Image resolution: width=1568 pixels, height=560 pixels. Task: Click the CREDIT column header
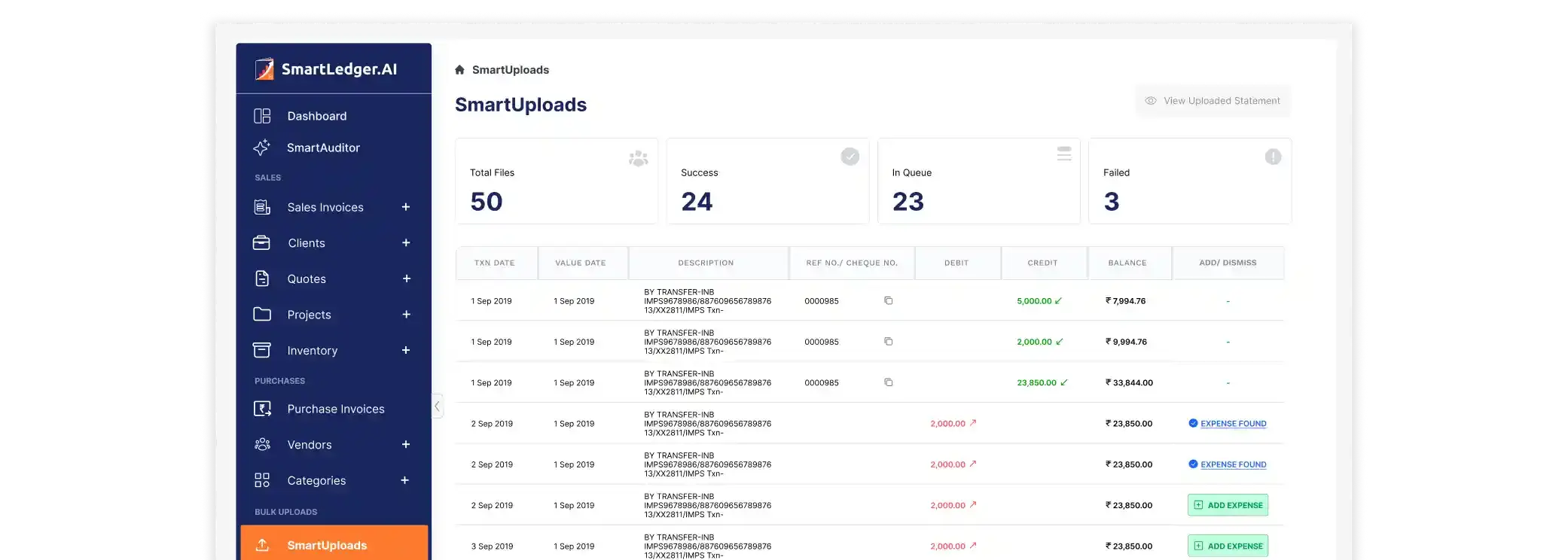1044,263
